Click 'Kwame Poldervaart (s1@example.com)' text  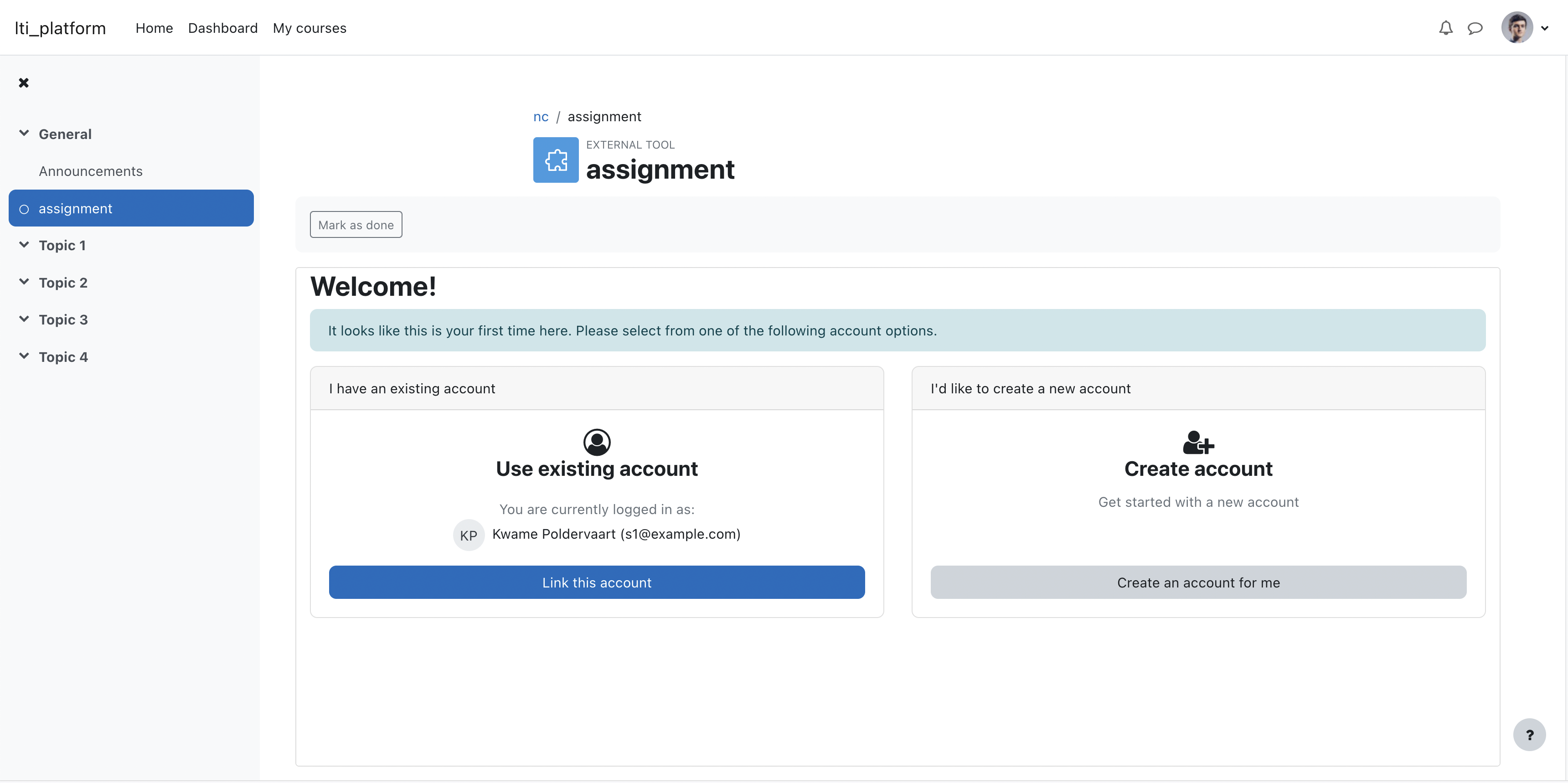point(616,534)
